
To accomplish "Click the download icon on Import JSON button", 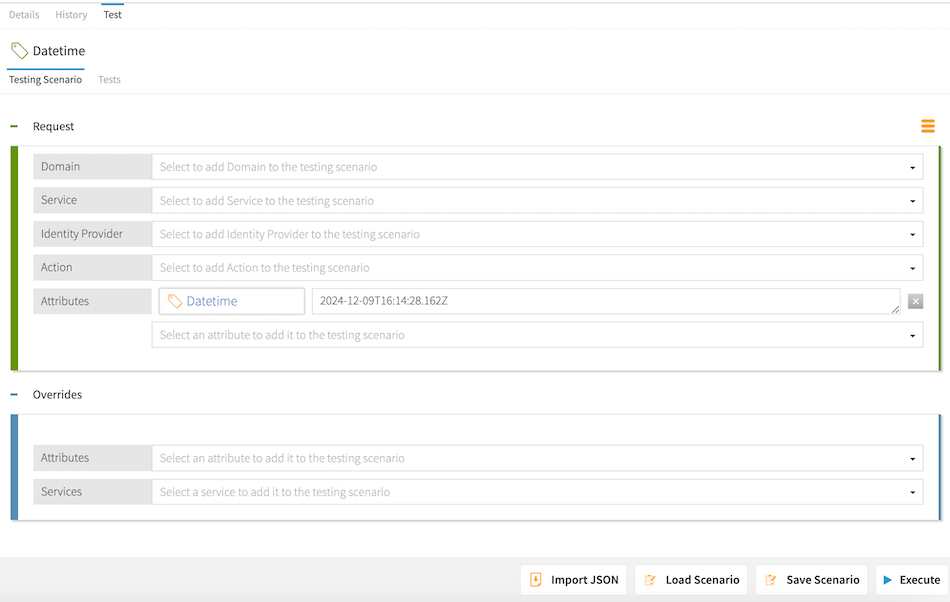I will [539, 579].
